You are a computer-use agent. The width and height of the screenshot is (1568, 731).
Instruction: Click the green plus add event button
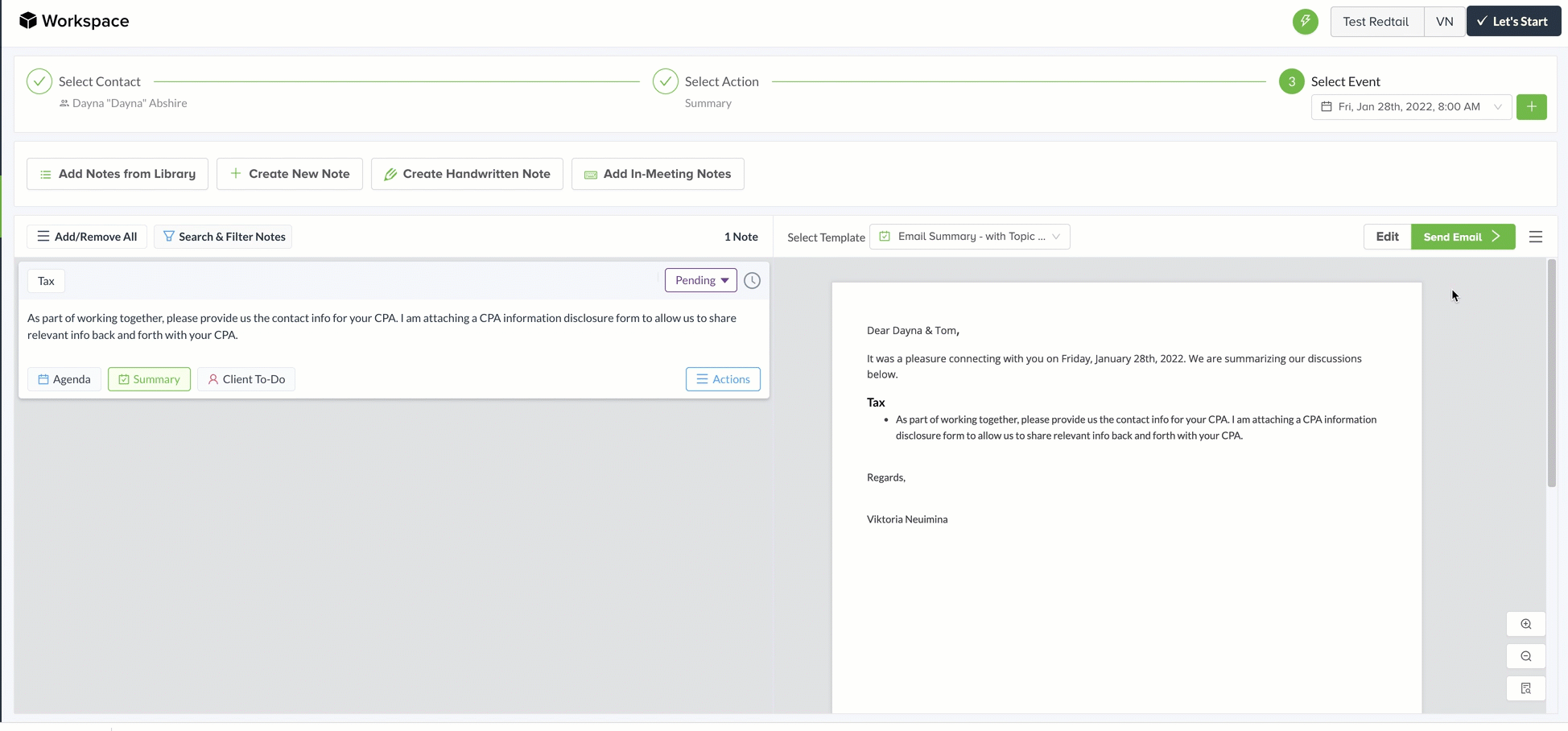coord(1531,106)
